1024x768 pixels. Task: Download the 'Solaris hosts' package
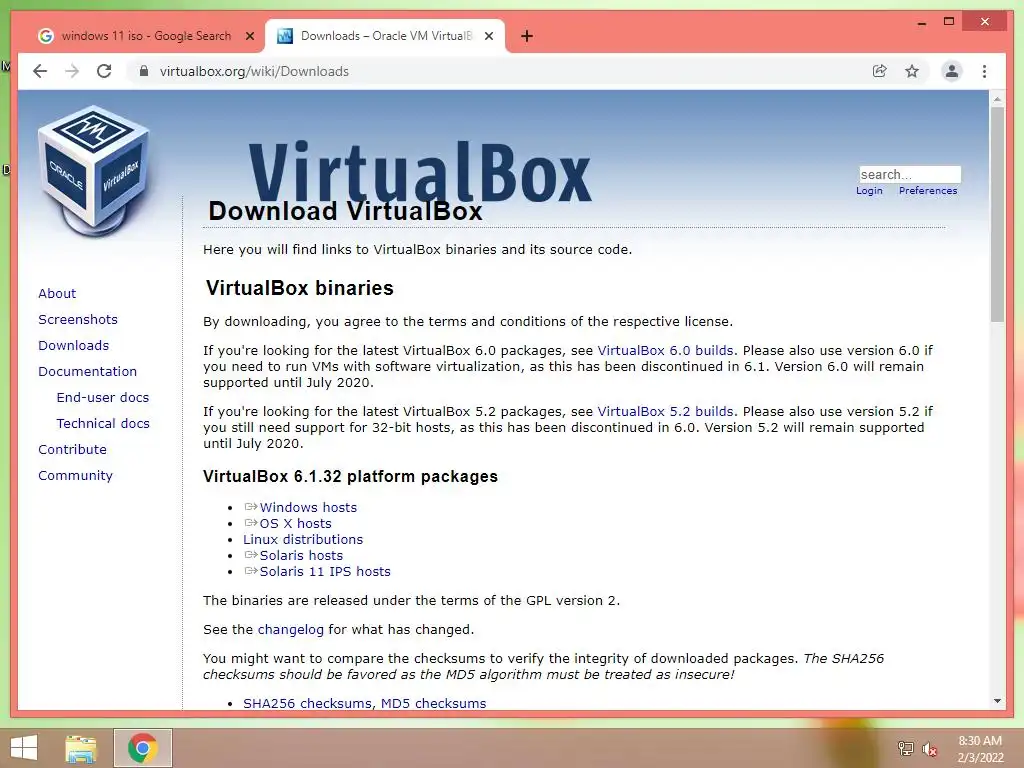301,556
